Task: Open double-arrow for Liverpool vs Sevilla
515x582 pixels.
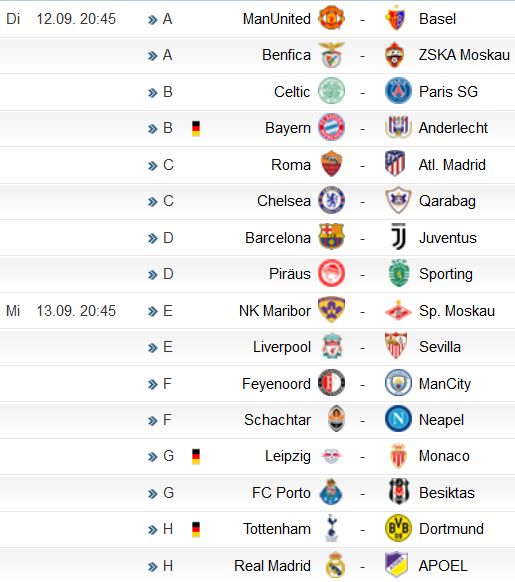Action: pos(153,348)
